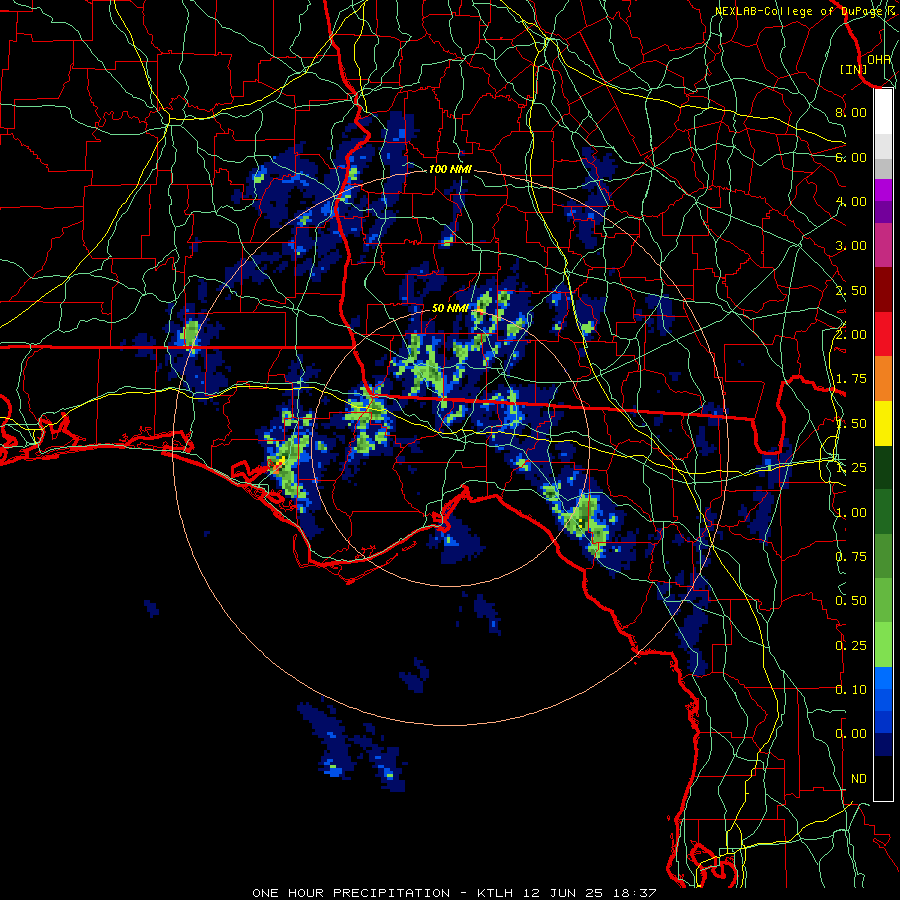This screenshot has width=900, height=900.
Task: Click the 3.00 legend value
Action: [851, 246]
